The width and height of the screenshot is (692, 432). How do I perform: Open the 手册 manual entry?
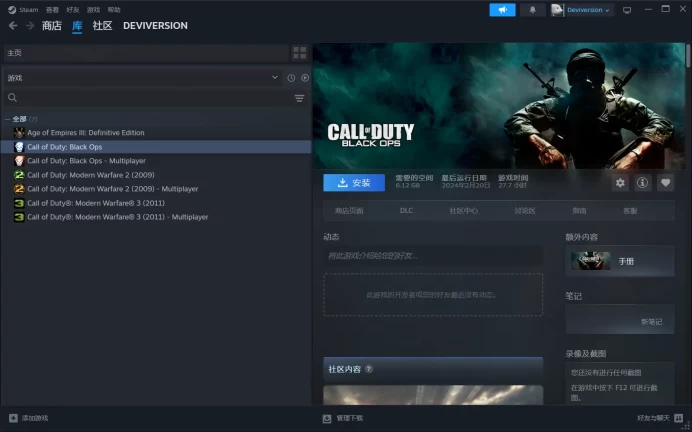[x=620, y=261]
